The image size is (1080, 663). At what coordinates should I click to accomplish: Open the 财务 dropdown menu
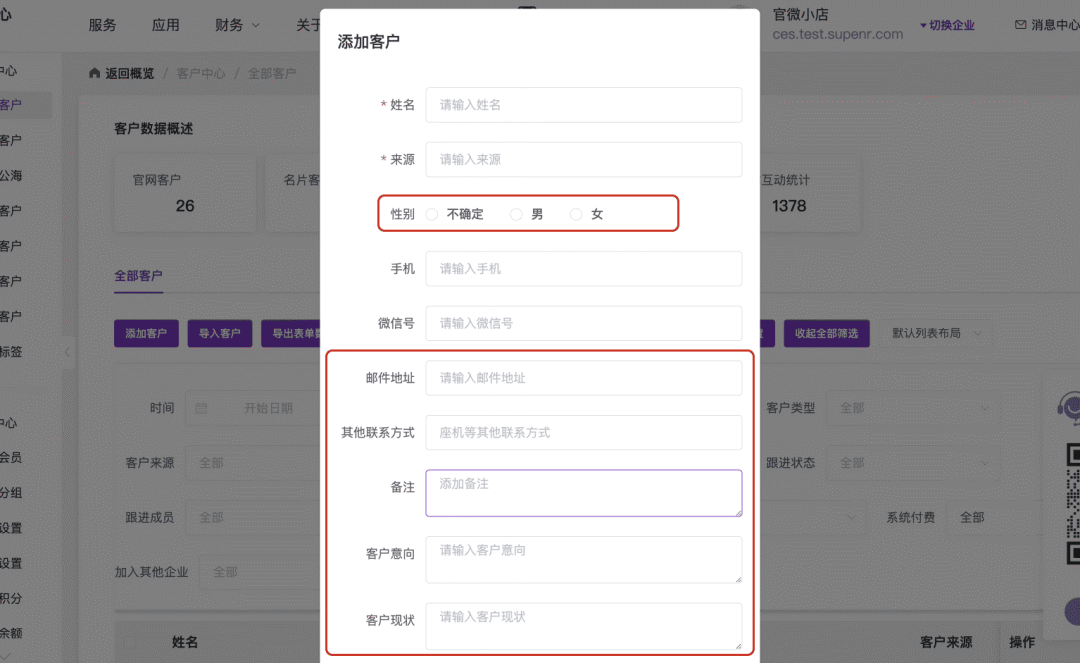[x=237, y=25]
